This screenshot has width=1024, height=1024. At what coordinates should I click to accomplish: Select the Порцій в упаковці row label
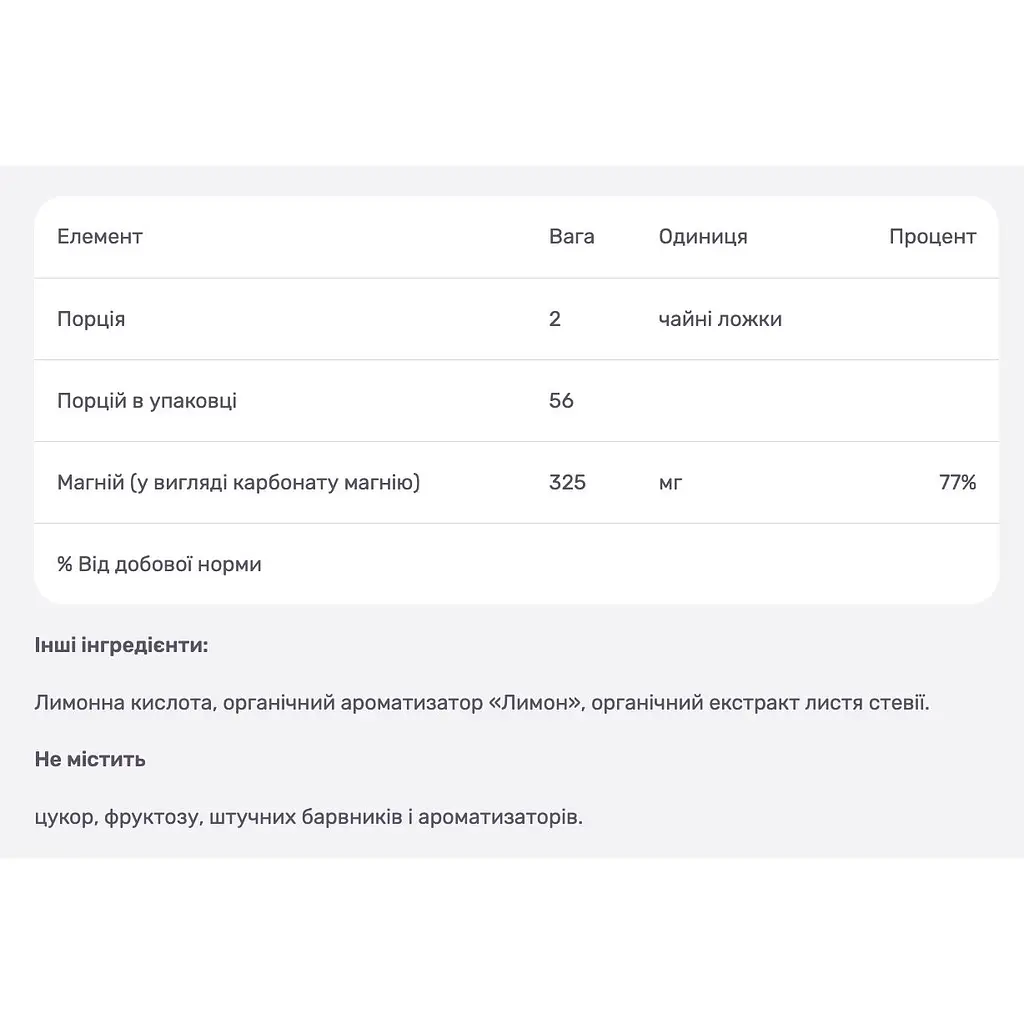click(147, 400)
